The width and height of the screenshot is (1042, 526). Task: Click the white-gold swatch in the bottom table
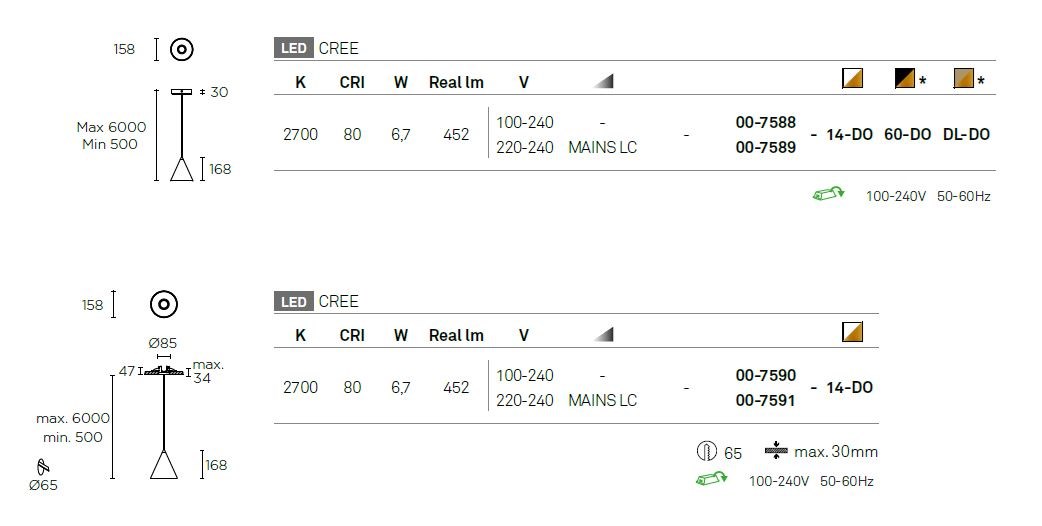(x=852, y=332)
